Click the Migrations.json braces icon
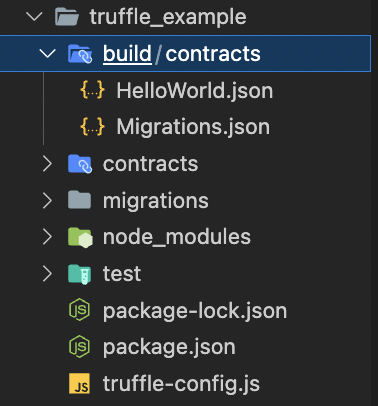The height and width of the screenshot is (406, 378). point(92,127)
